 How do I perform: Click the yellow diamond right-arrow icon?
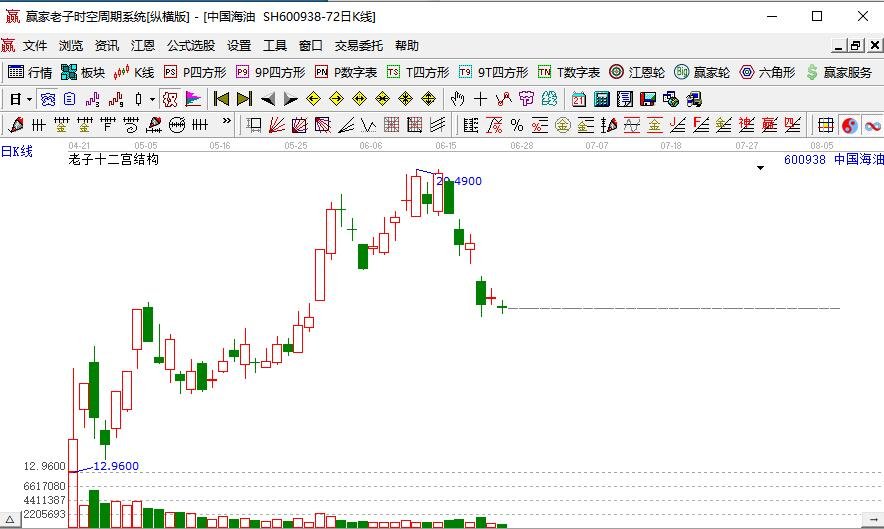pos(337,100)
